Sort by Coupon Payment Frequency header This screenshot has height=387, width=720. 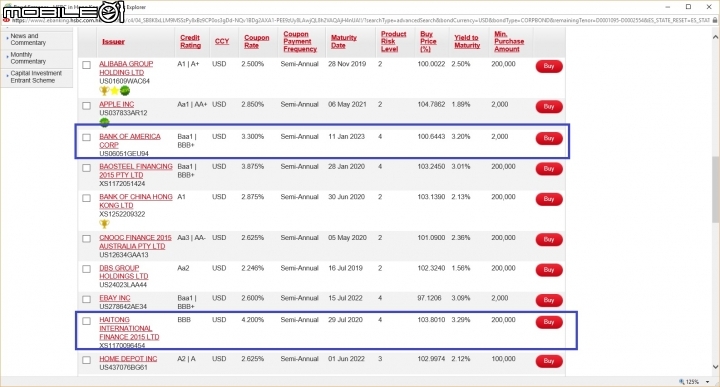pyautogui.click(x=300, y=41)
